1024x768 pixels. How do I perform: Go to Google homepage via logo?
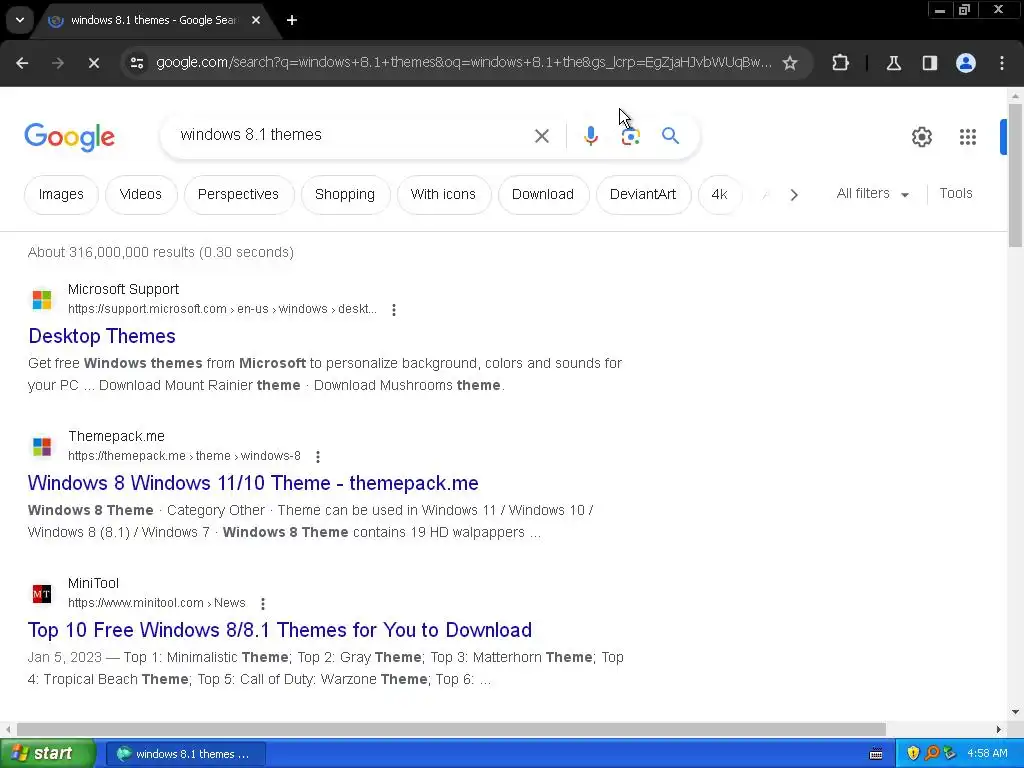[69, 137]
